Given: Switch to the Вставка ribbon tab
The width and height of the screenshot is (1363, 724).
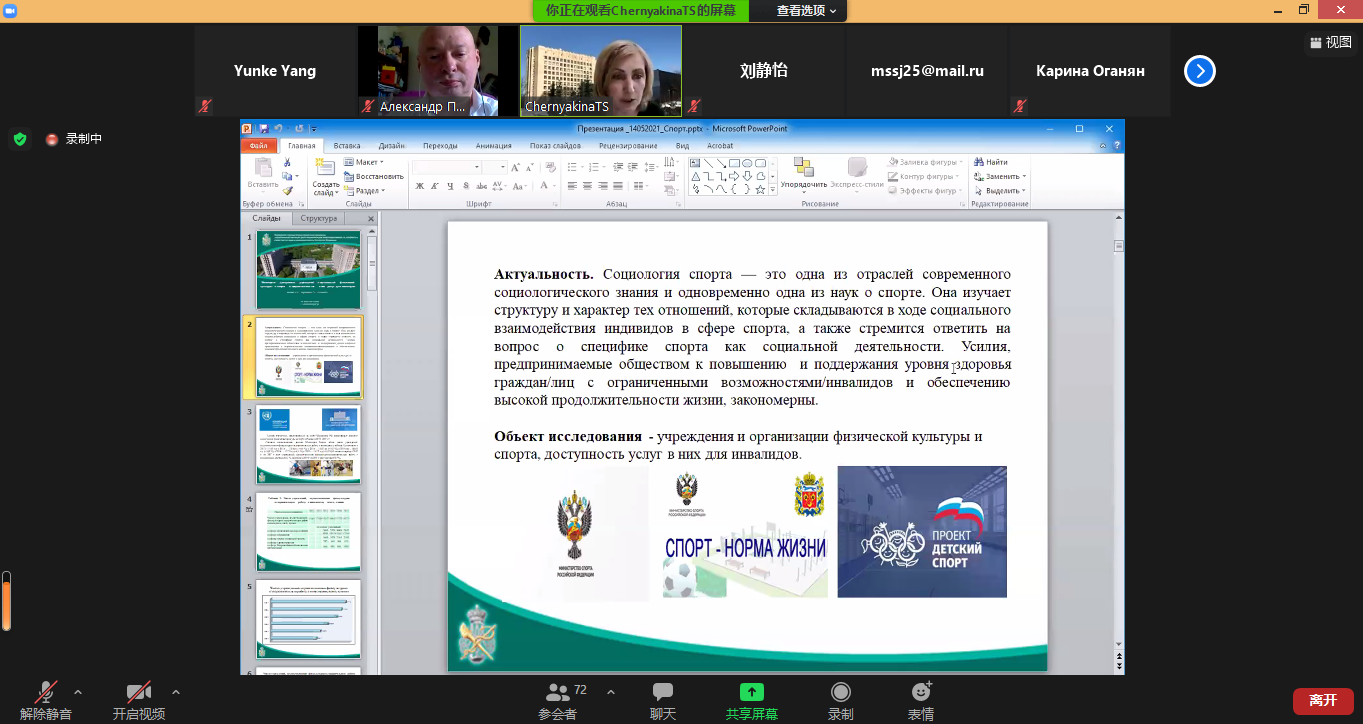Looking at the screenshot, I should coord(347,146).
